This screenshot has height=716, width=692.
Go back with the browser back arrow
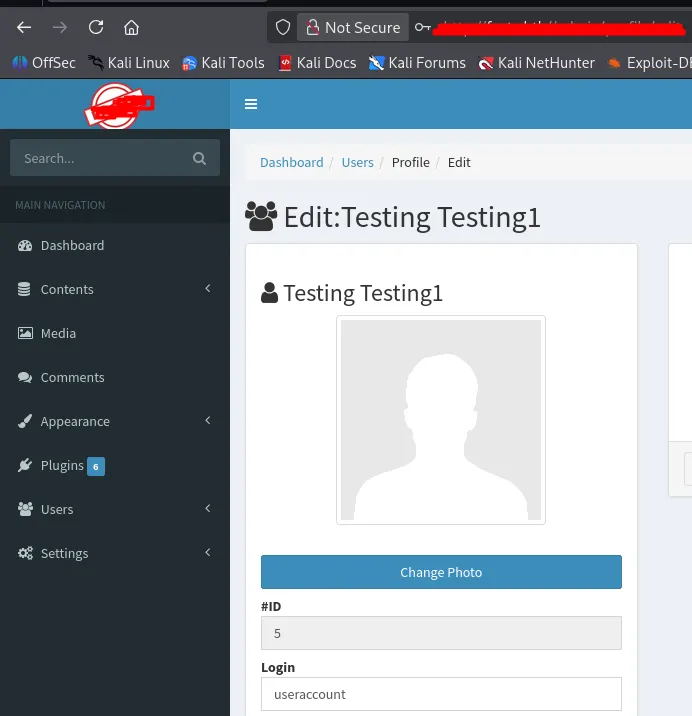pyautogui.click(x=24, y=27)
